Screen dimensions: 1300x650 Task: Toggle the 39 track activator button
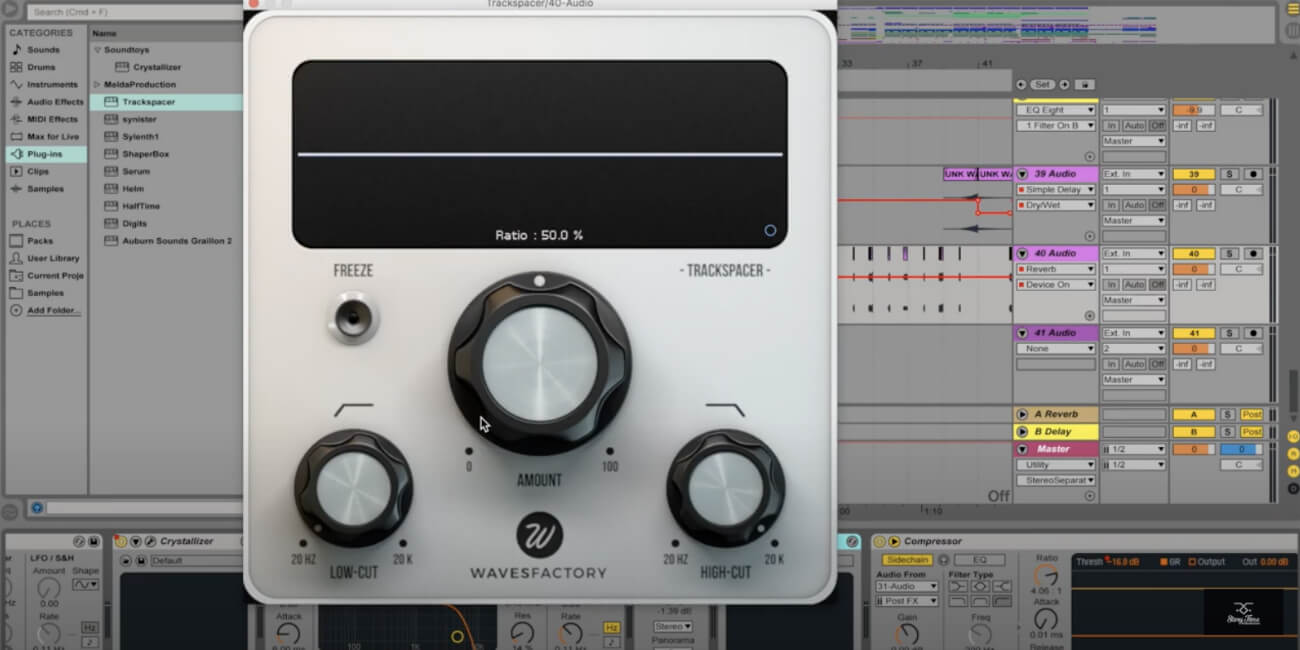click(x=1194, y=174)
